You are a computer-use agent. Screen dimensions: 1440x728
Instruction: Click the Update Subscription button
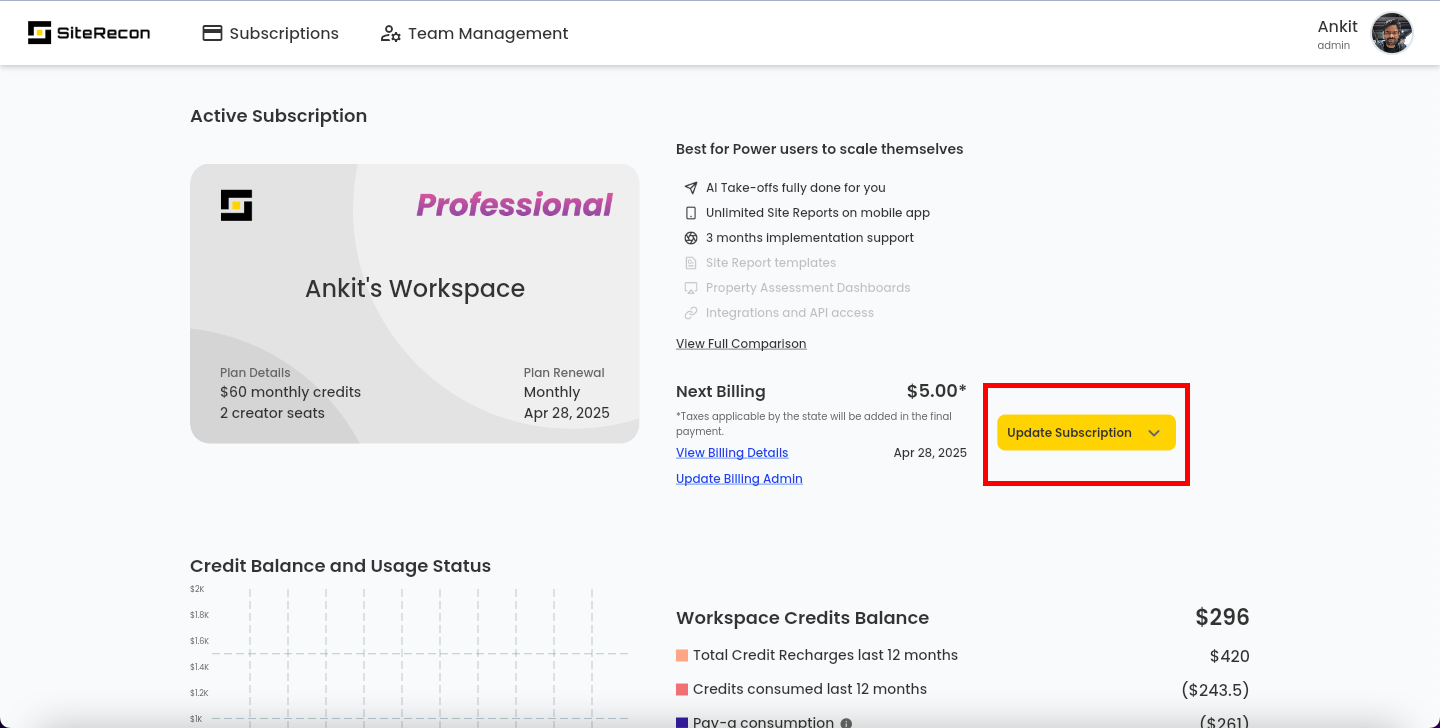coord(1086,433)
